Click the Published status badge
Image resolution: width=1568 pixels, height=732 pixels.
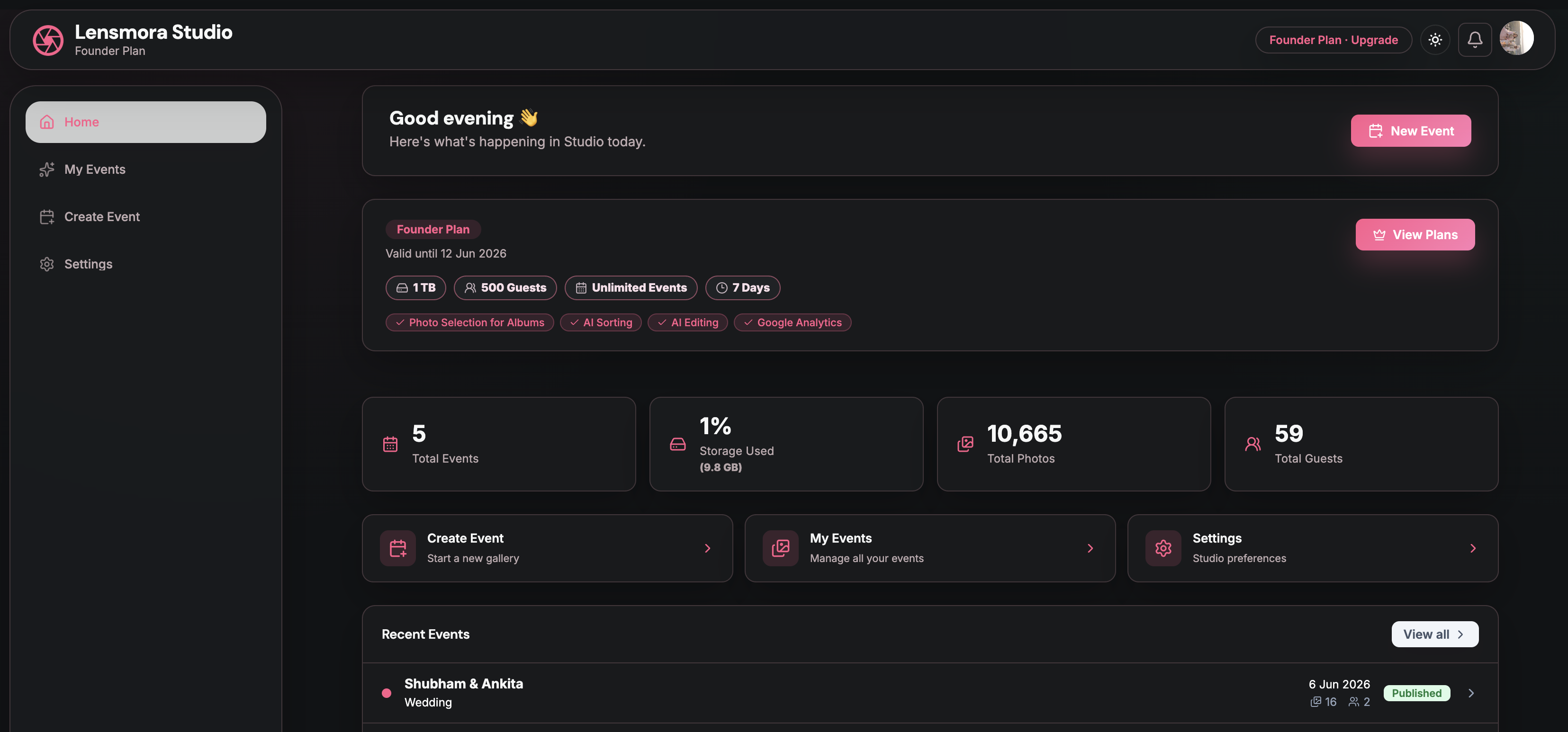1416,694
